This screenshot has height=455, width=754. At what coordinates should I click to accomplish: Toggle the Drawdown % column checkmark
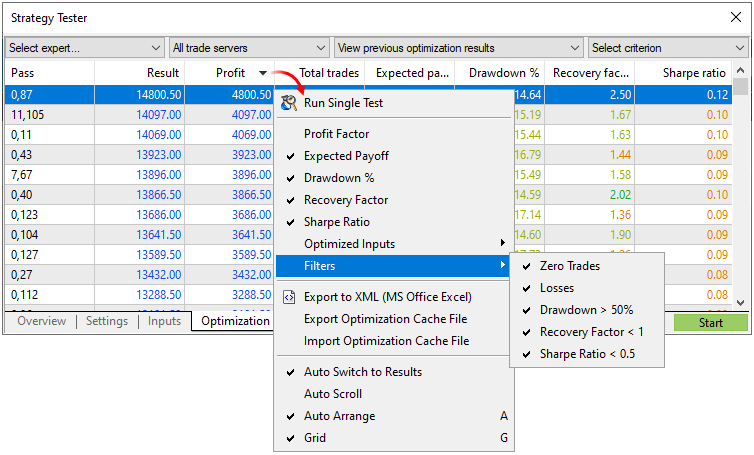click(x=290, y=178)
